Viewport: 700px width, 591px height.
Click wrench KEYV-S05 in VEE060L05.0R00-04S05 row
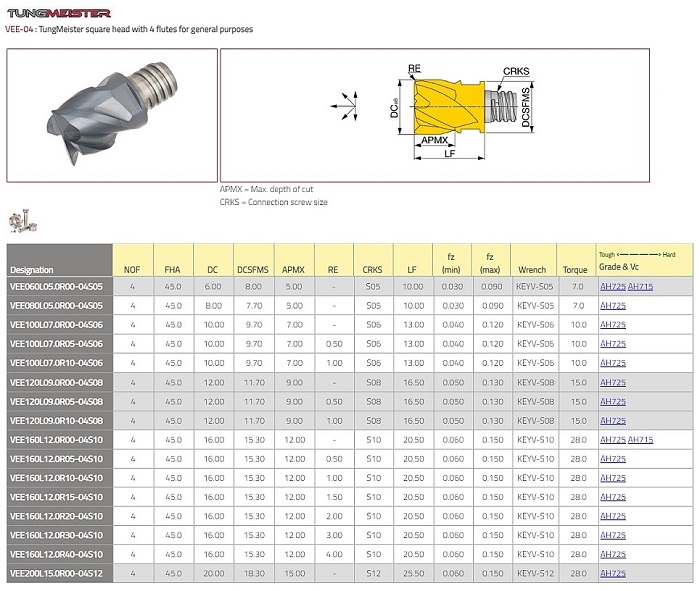click(534, 287)
